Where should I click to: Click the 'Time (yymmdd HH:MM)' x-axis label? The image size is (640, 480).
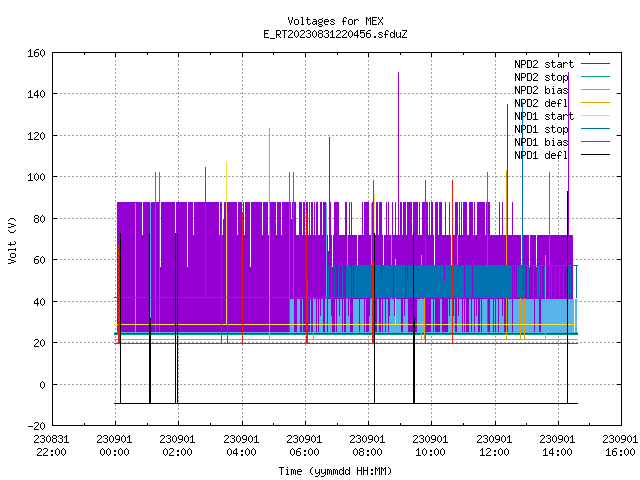coord(335,471)
